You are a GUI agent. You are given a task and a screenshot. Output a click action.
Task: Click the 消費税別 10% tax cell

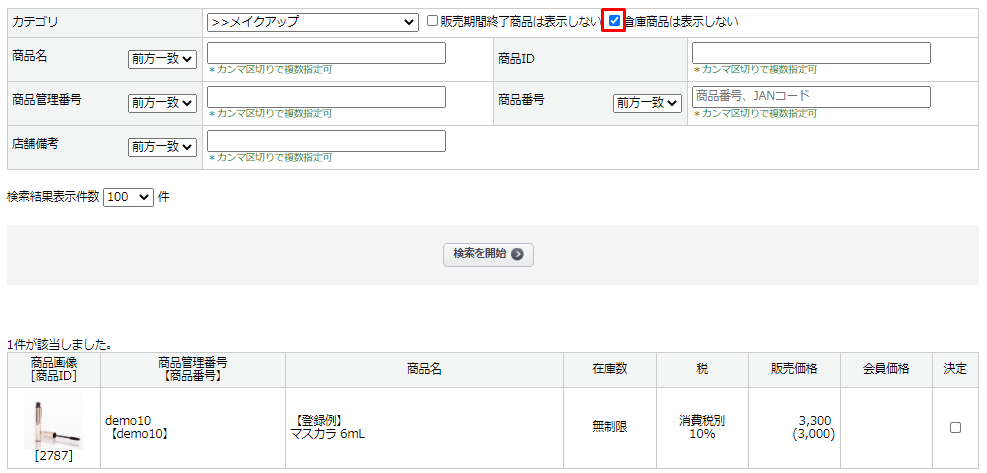point(702,427)
